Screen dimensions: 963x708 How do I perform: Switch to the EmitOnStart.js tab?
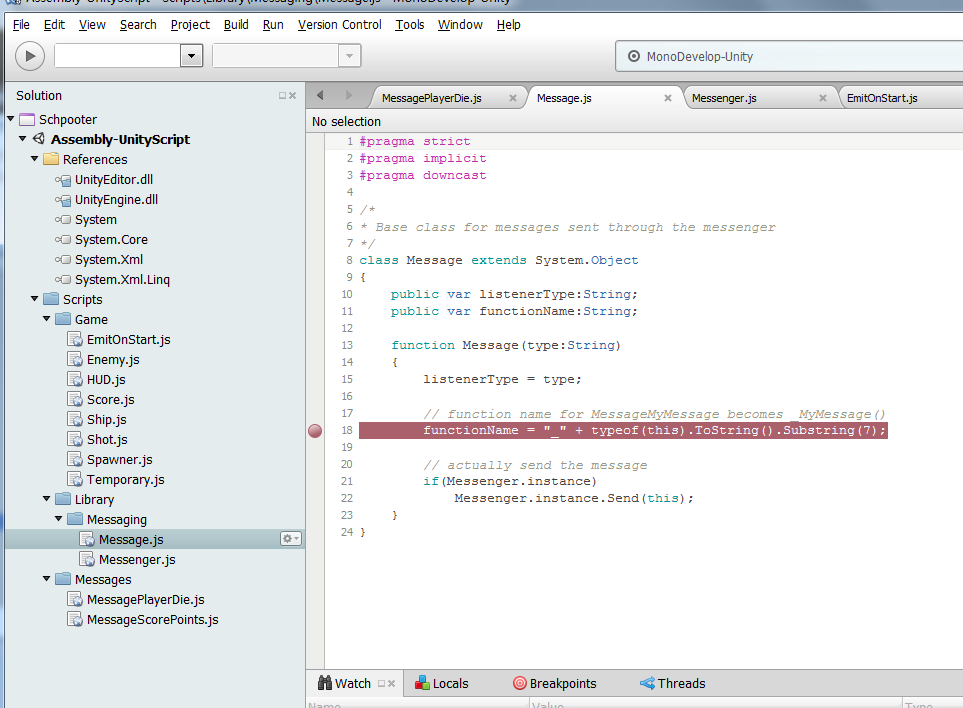(x=882, y=98)
